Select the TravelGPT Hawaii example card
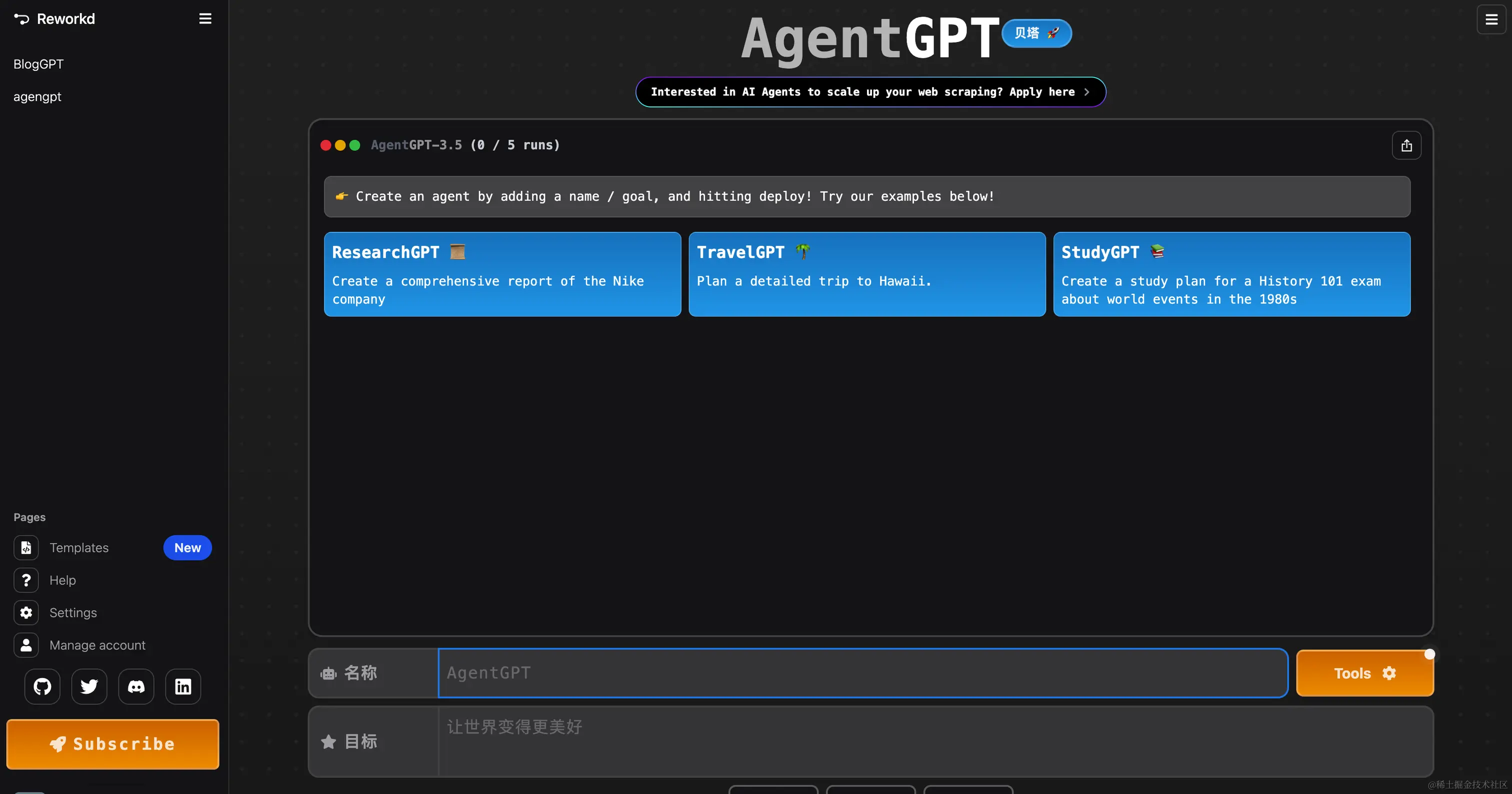 tap(867, 274)
